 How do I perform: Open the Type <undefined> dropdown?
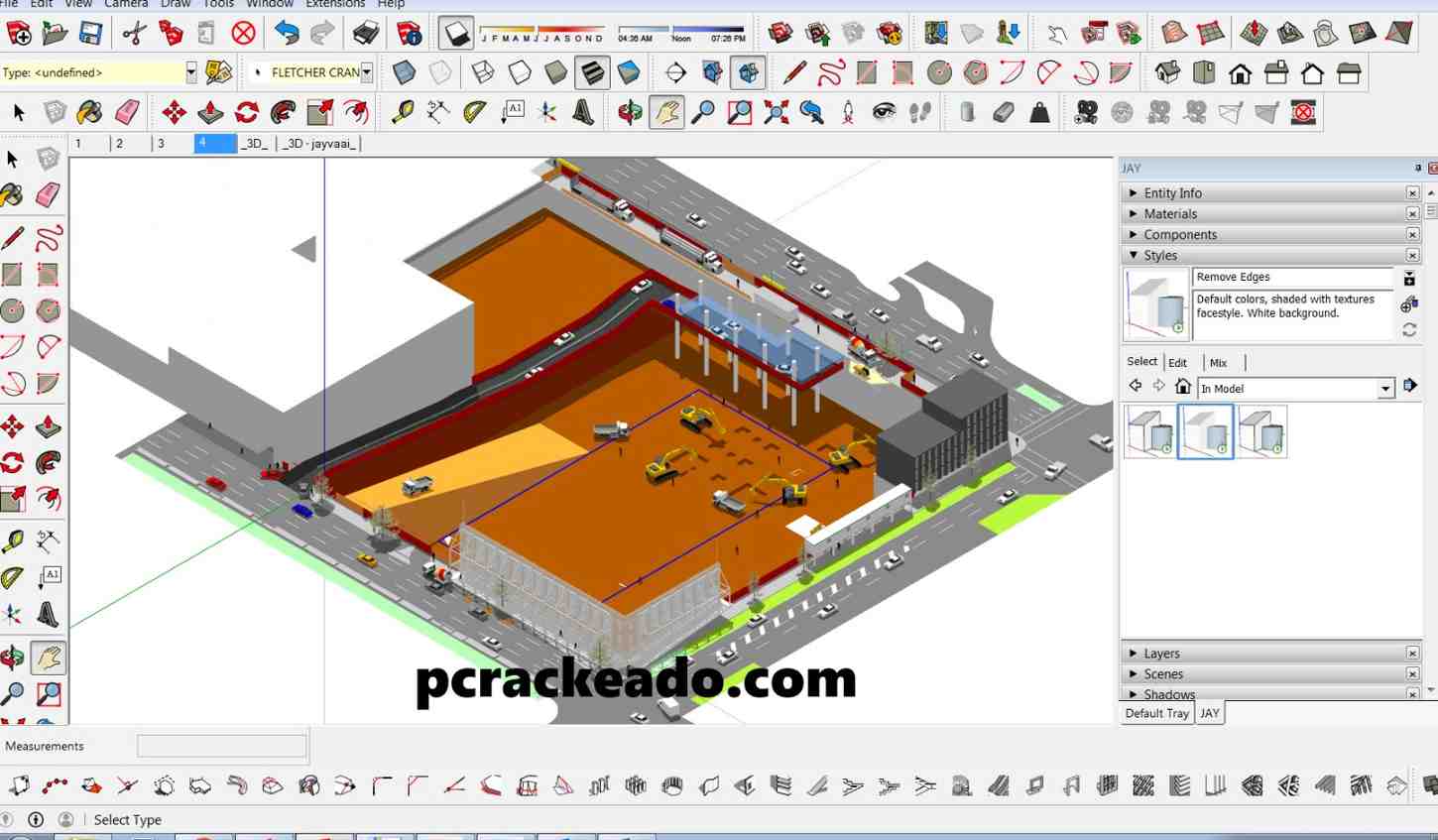(190, 72)
